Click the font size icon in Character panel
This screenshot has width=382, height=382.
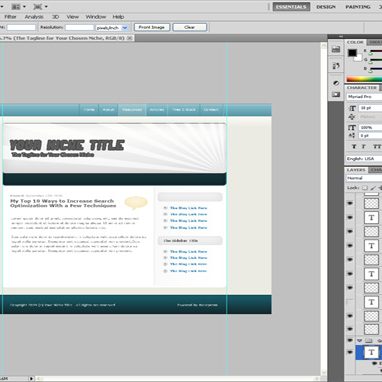(x=352, y=108)
